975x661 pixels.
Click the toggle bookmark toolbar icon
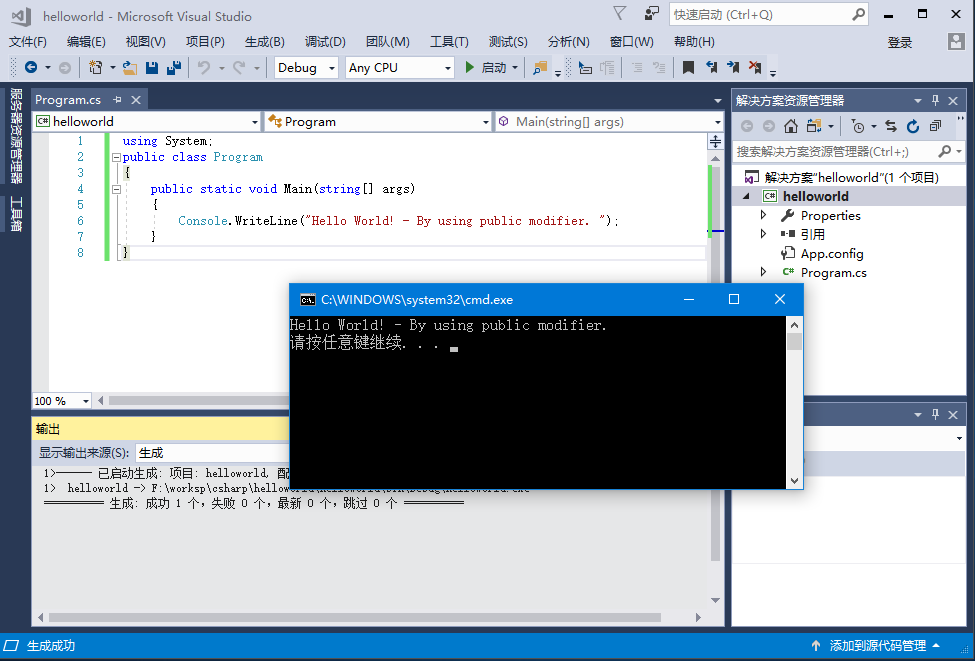[688, 68]
